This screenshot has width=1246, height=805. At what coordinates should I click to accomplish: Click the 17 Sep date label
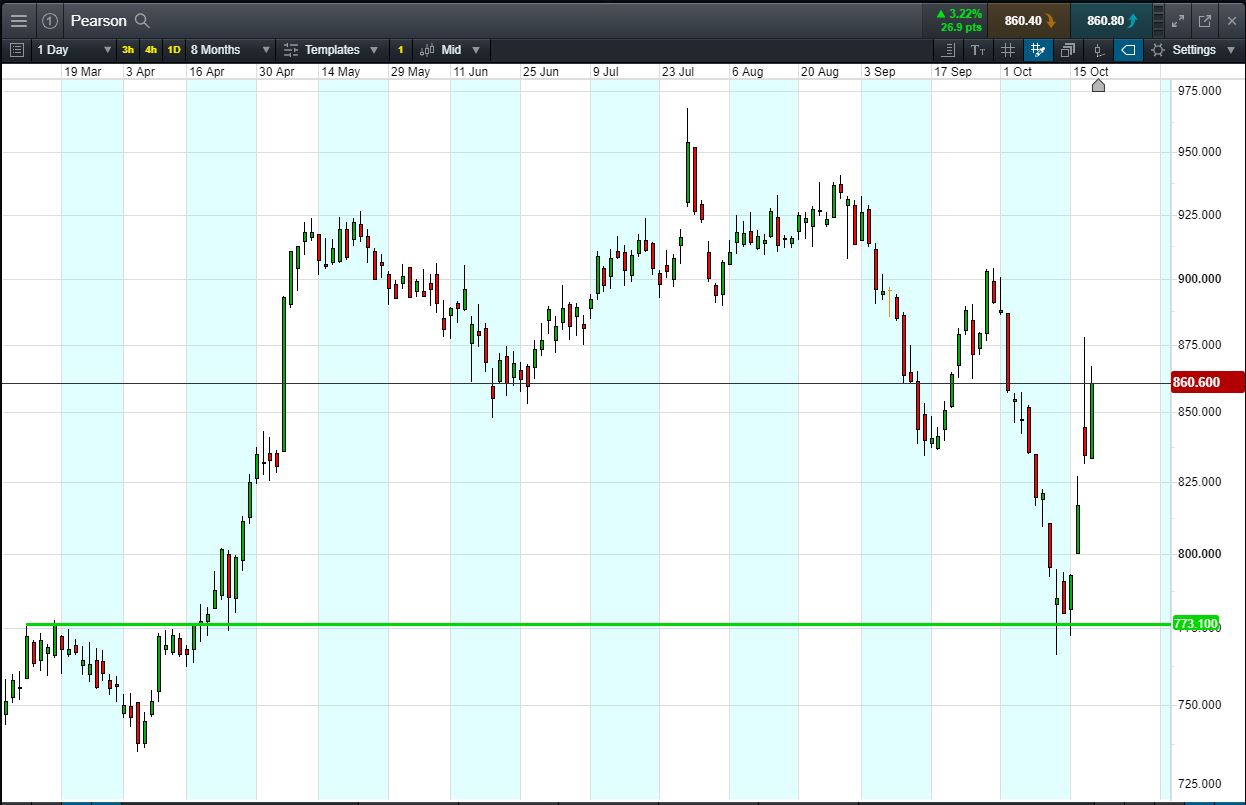(952, 72)
